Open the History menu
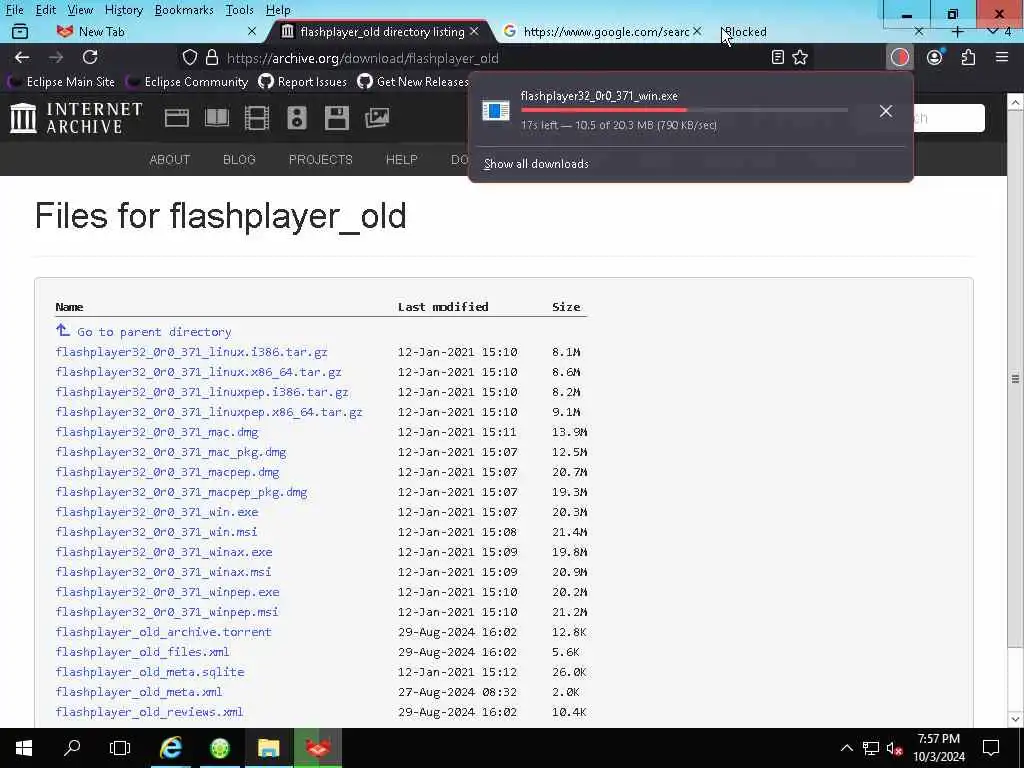The image size is (1024, 768). coord(124,10)
